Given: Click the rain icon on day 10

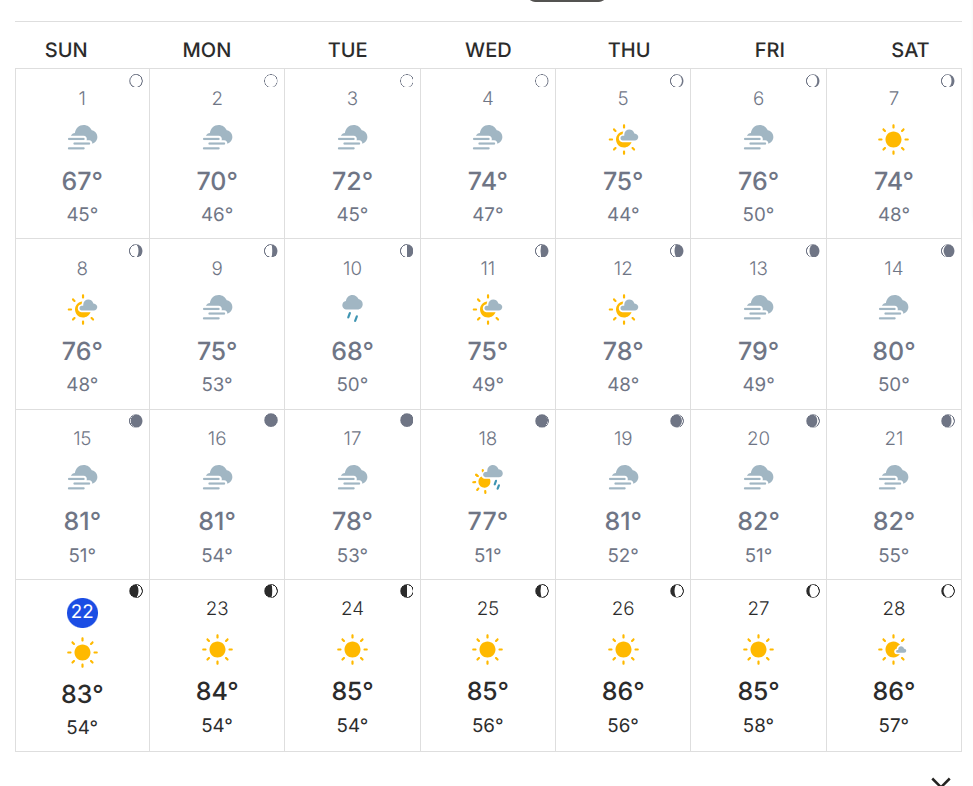Looking at the screenshot, I should (x=352, y=308).
